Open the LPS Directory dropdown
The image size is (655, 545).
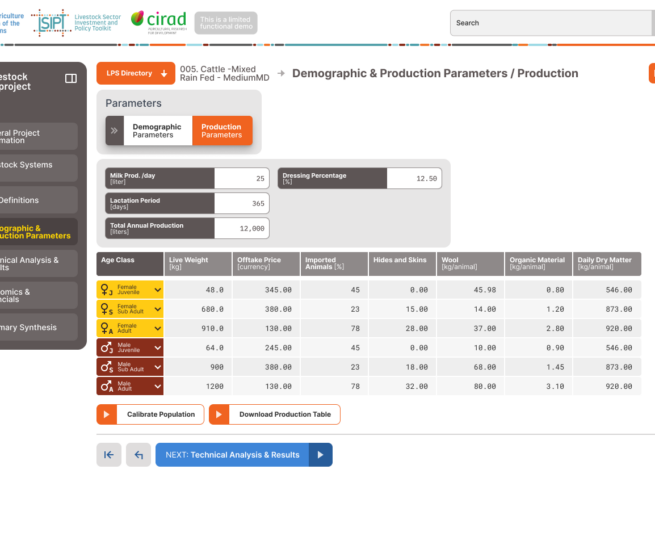tap(136, 74)
